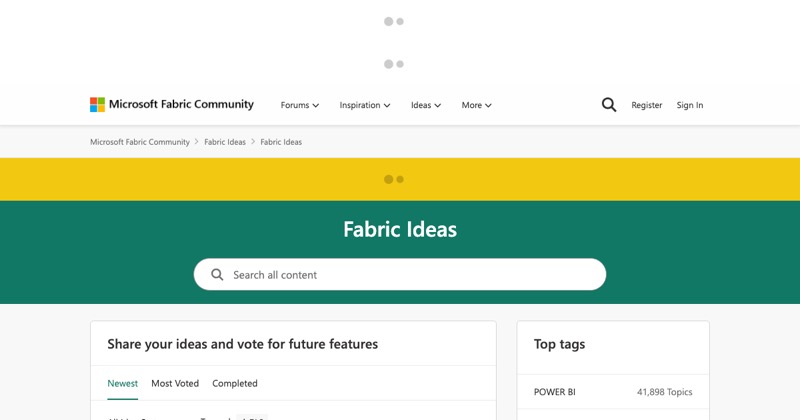This screenshot has height=420, width=800.
Task: Click 'Share your ideas and vote' heading
Action: pyautogui.click(x=242, y=344)
